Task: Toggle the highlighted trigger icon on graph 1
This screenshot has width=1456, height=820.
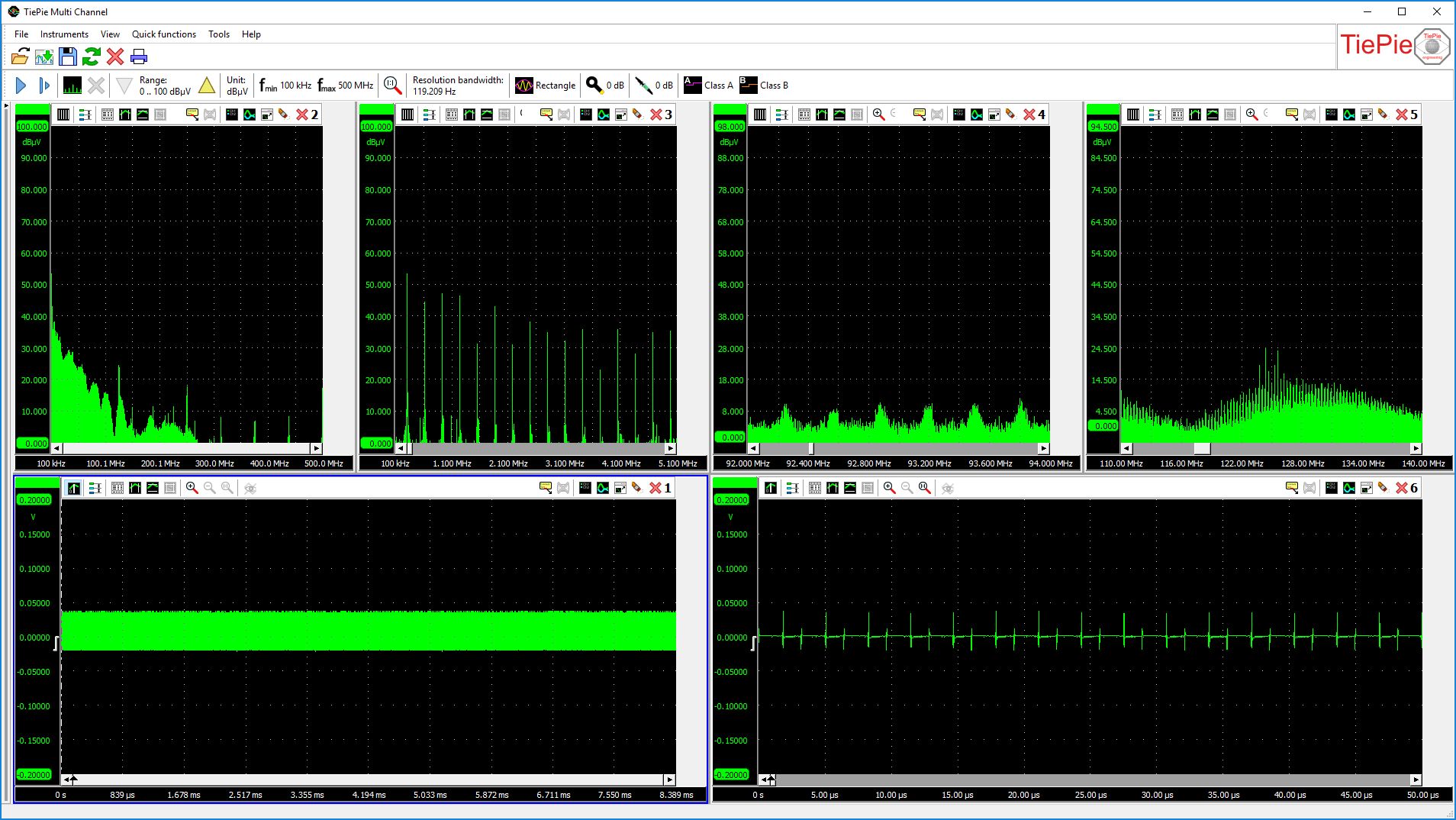Action: tap(73, 488)
